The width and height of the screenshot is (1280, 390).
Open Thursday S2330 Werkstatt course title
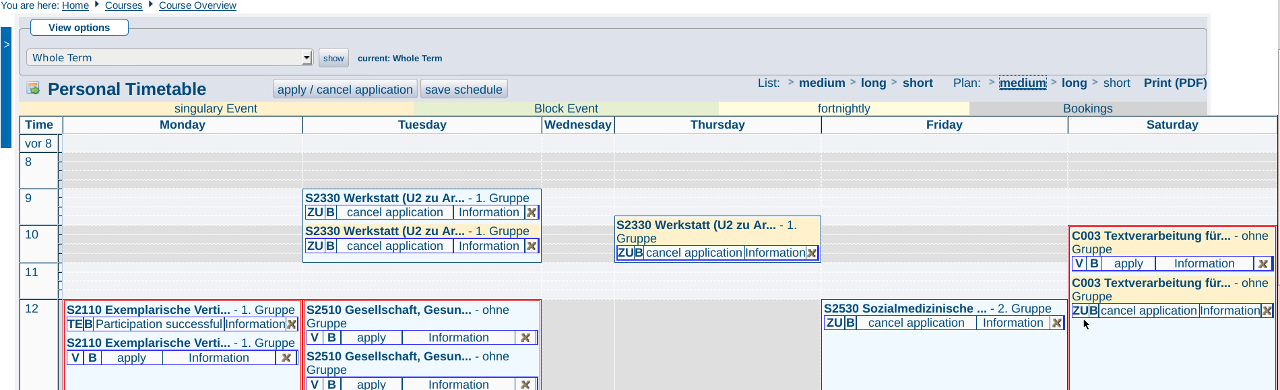coord(696,226)
